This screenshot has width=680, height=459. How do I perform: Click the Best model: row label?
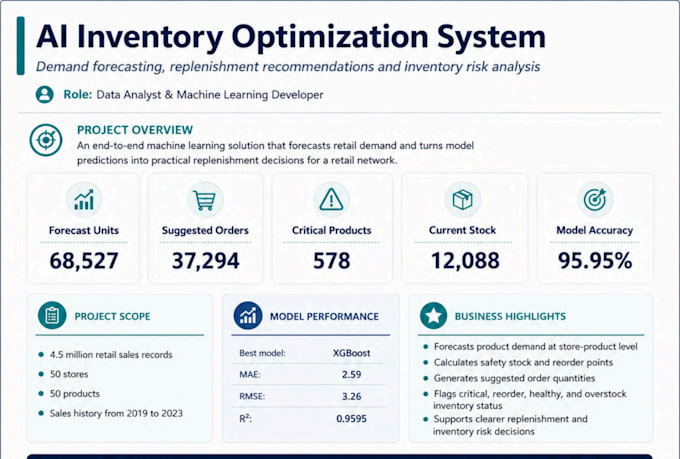262,353
